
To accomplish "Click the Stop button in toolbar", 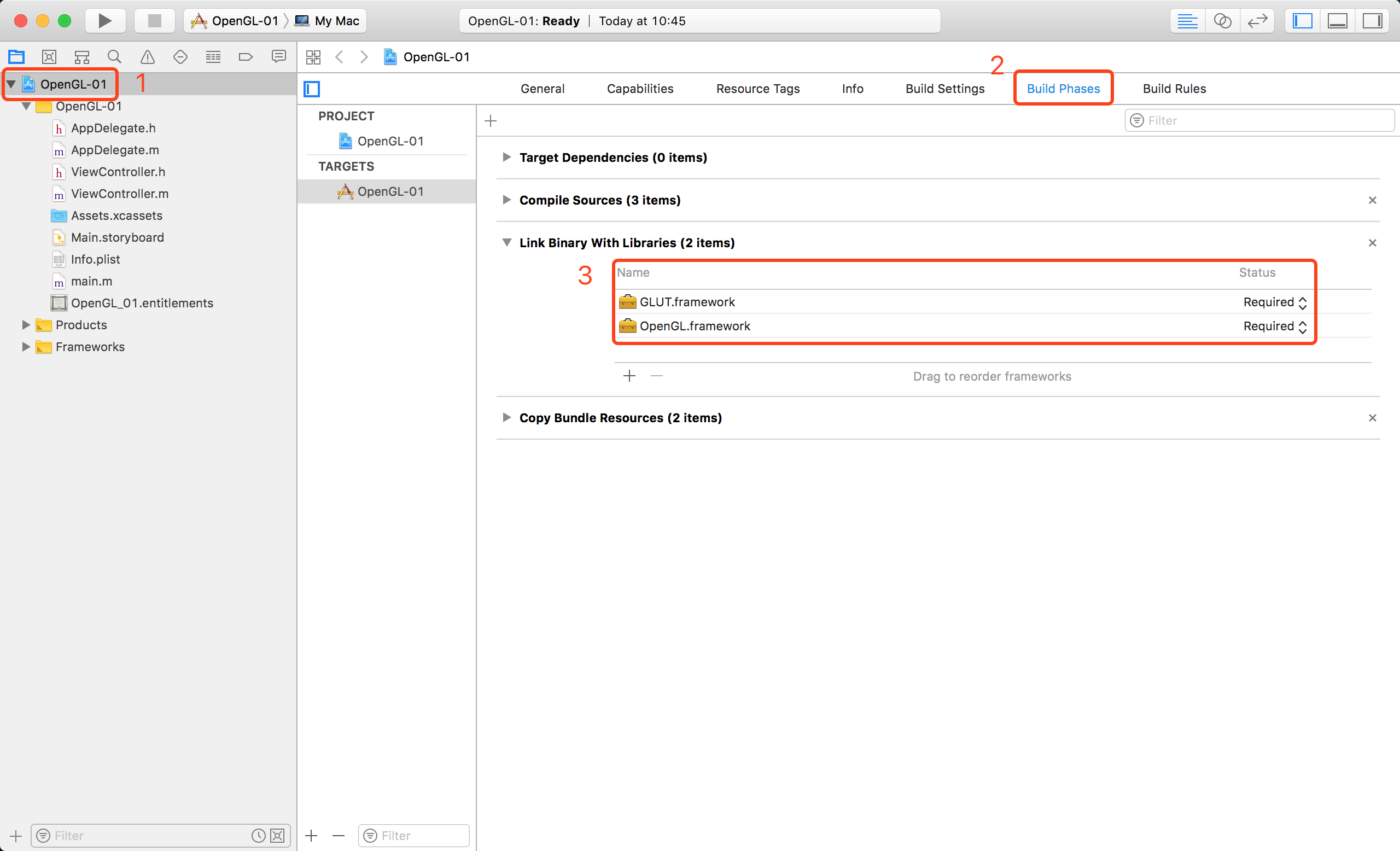I will pyautogui.click(x=154, y=21).
